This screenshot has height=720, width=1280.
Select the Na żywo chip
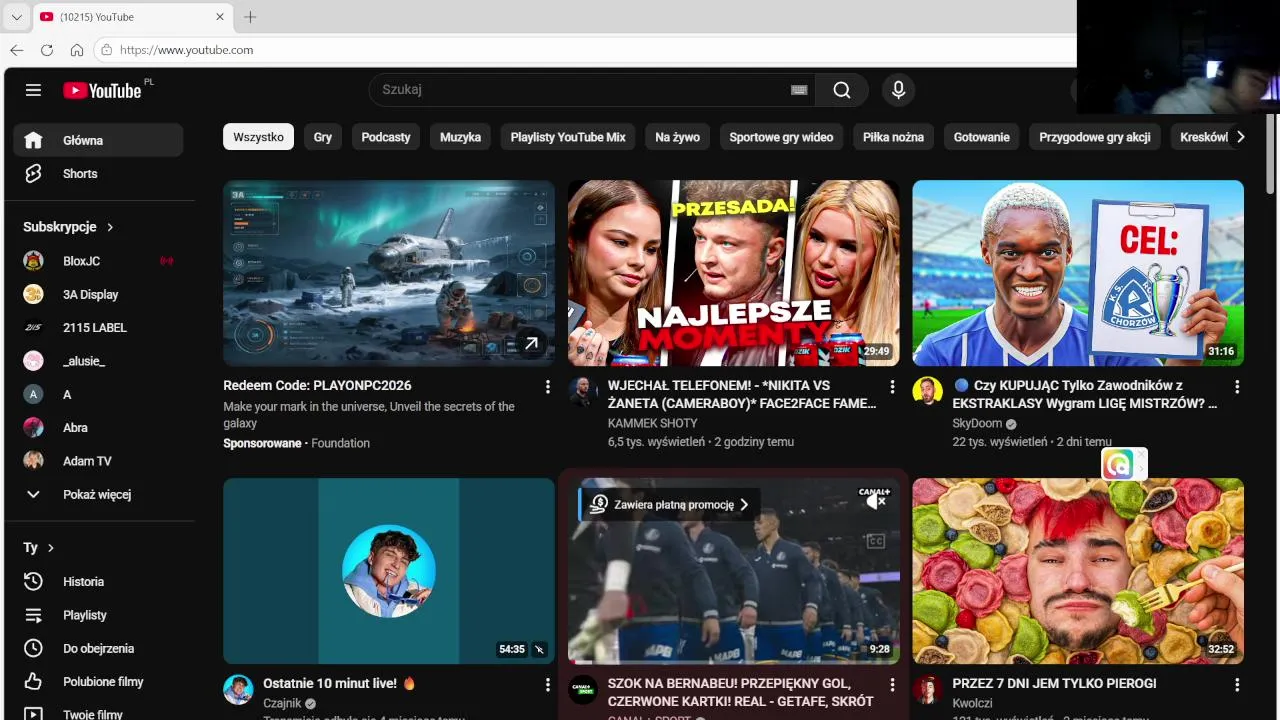click(x=677, y=137)
